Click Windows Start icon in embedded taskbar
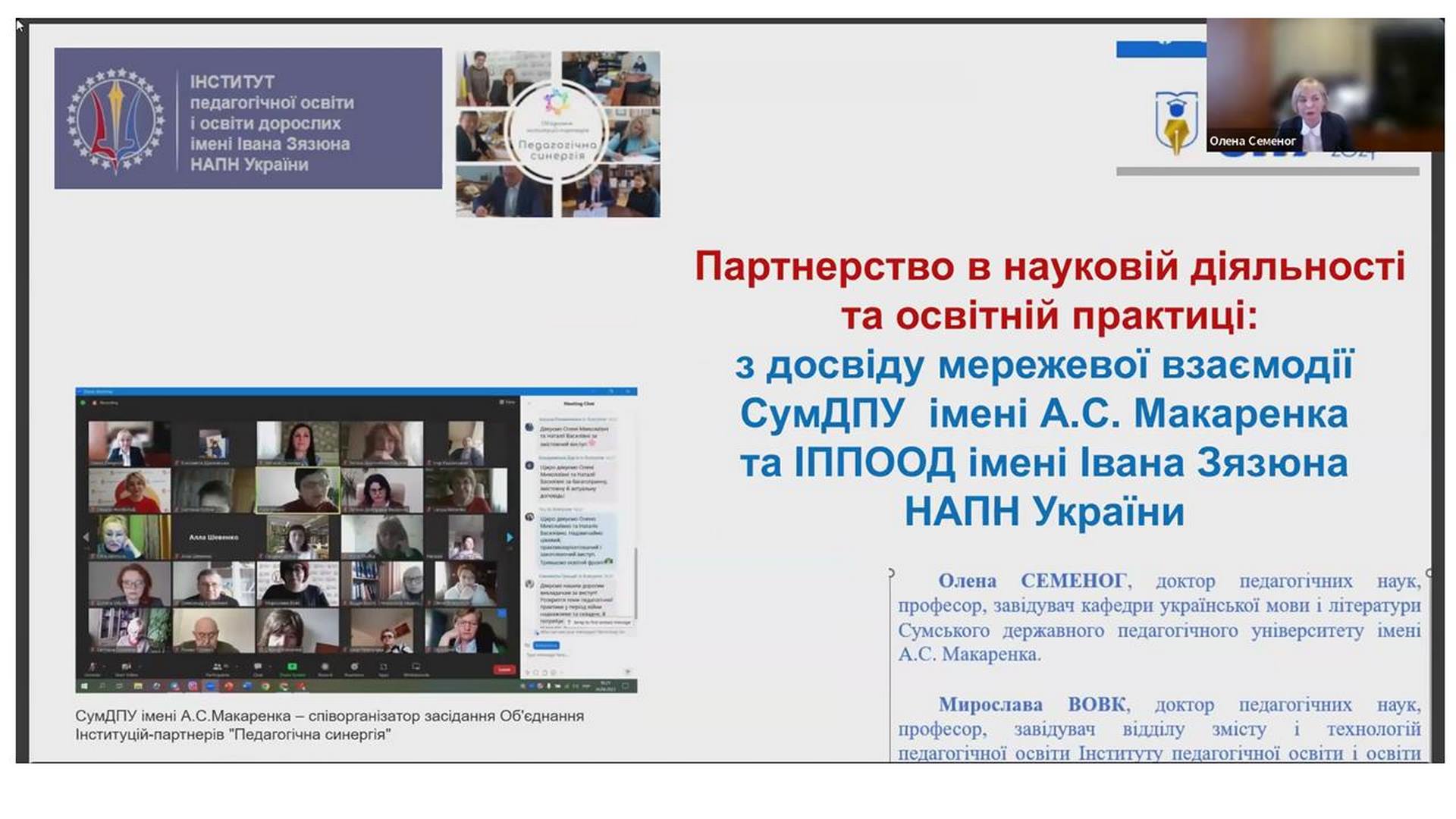Image resolution: width=1456 pixels, height=819 pixels. (84, 686)
